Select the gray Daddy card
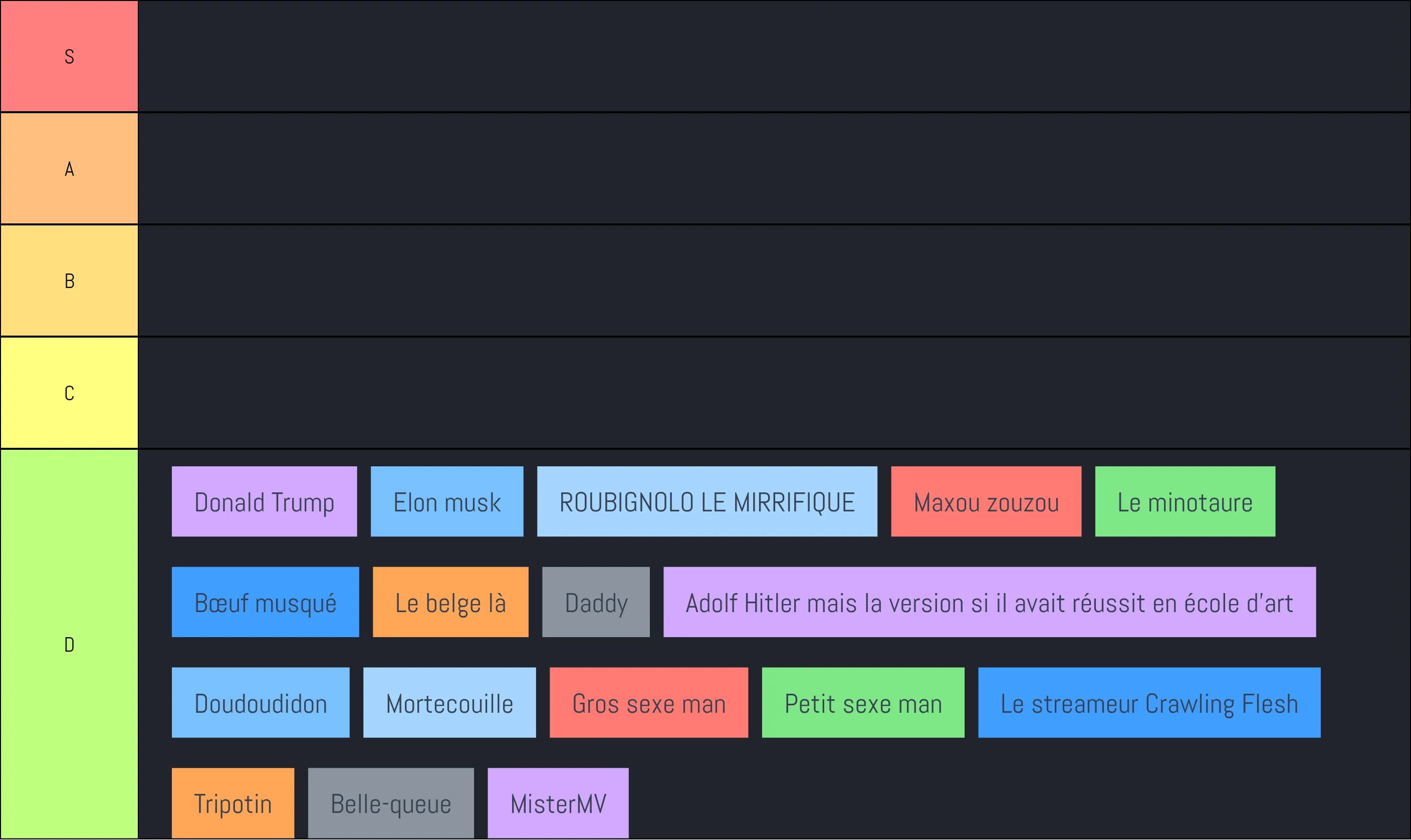Viewport: 1411px width, 840px height. (596, 602)
